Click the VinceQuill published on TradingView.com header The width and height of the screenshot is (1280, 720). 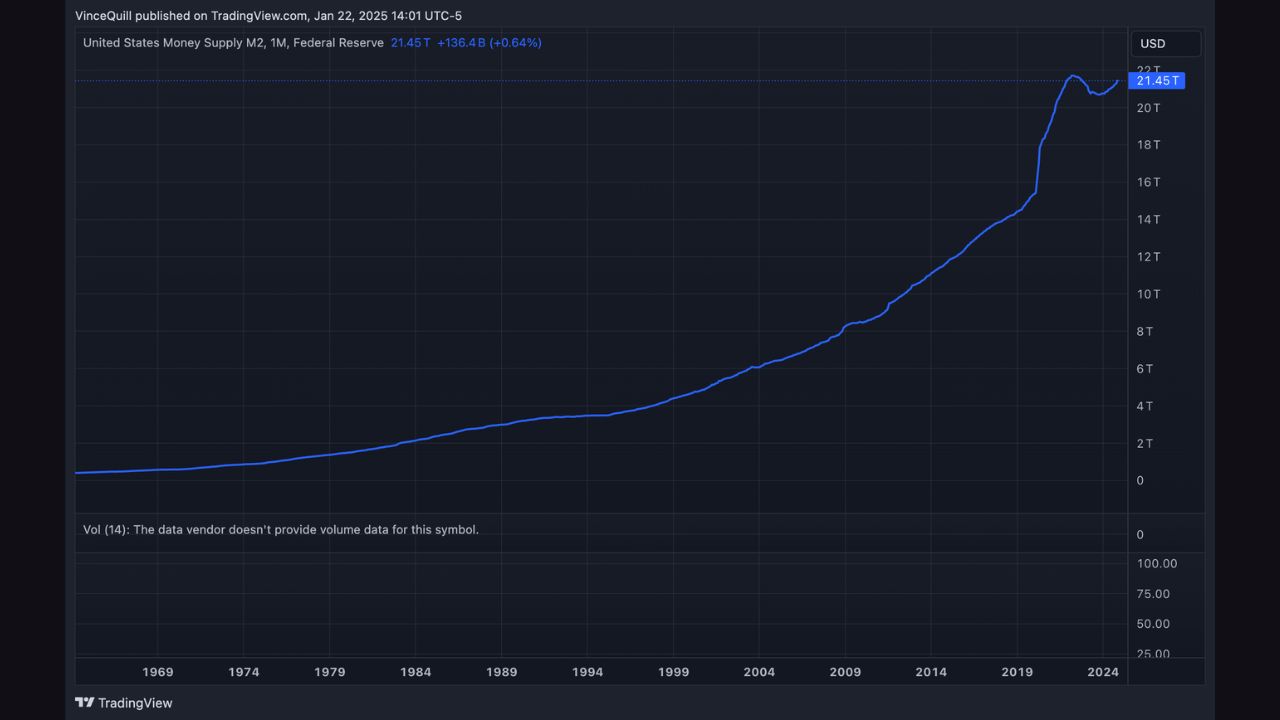tap(191, 16)
